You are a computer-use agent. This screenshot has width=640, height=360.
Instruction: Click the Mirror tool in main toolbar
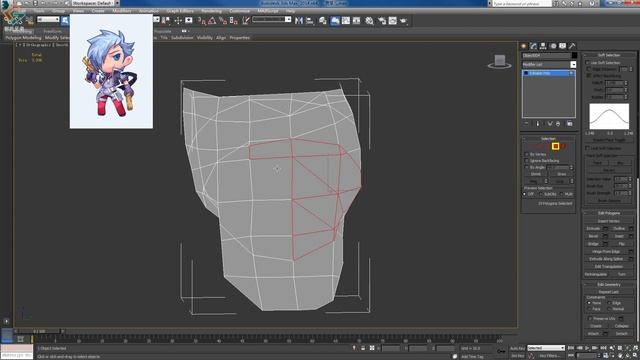[299, 20]
